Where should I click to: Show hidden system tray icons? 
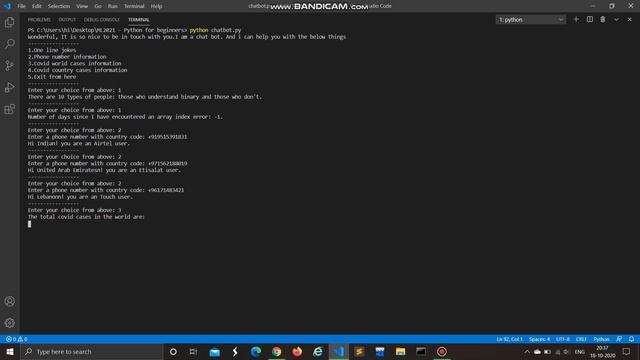[x=527, y=351]
